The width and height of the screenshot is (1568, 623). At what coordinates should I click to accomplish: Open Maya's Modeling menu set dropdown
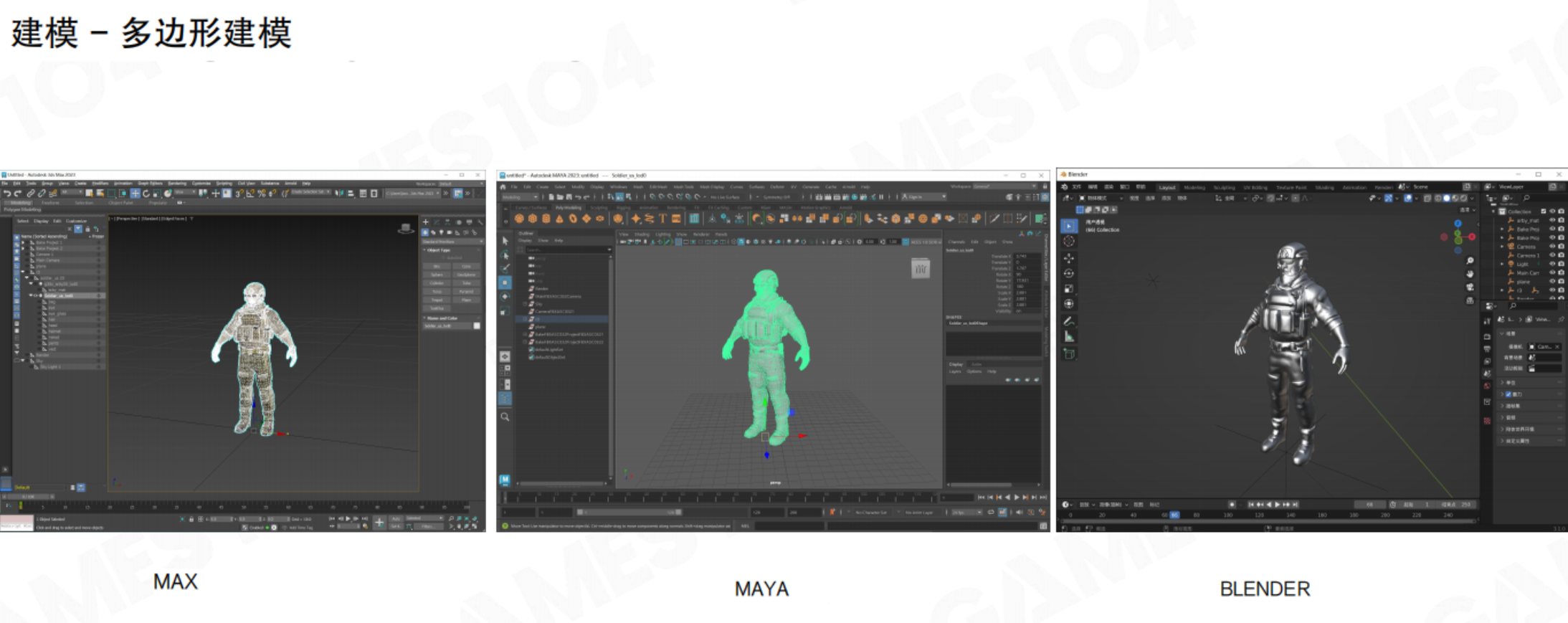pyautogui.click(x=520, y=196)
